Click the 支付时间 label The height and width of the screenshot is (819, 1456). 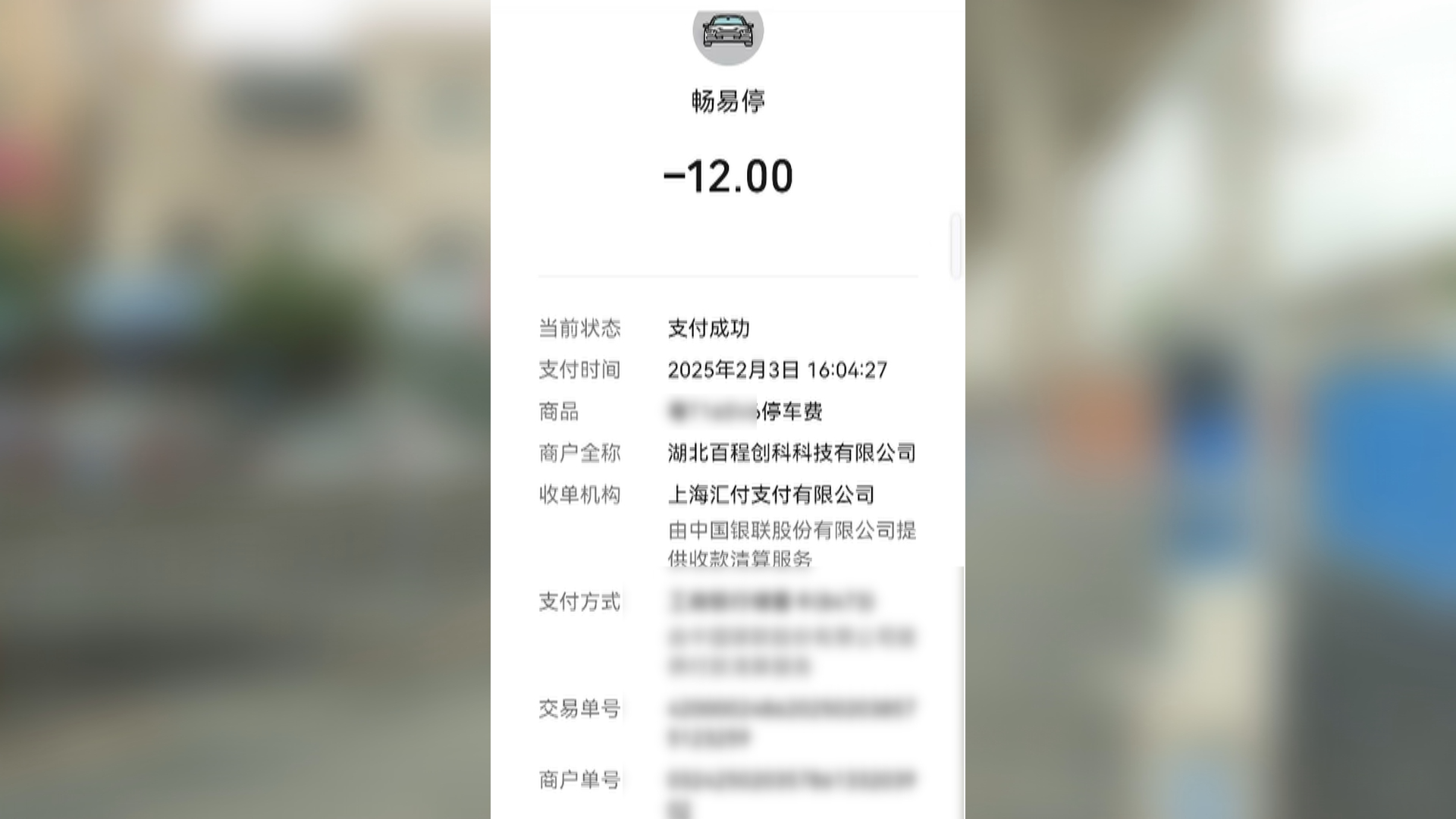pyautogui.click(x=579, y=370)
